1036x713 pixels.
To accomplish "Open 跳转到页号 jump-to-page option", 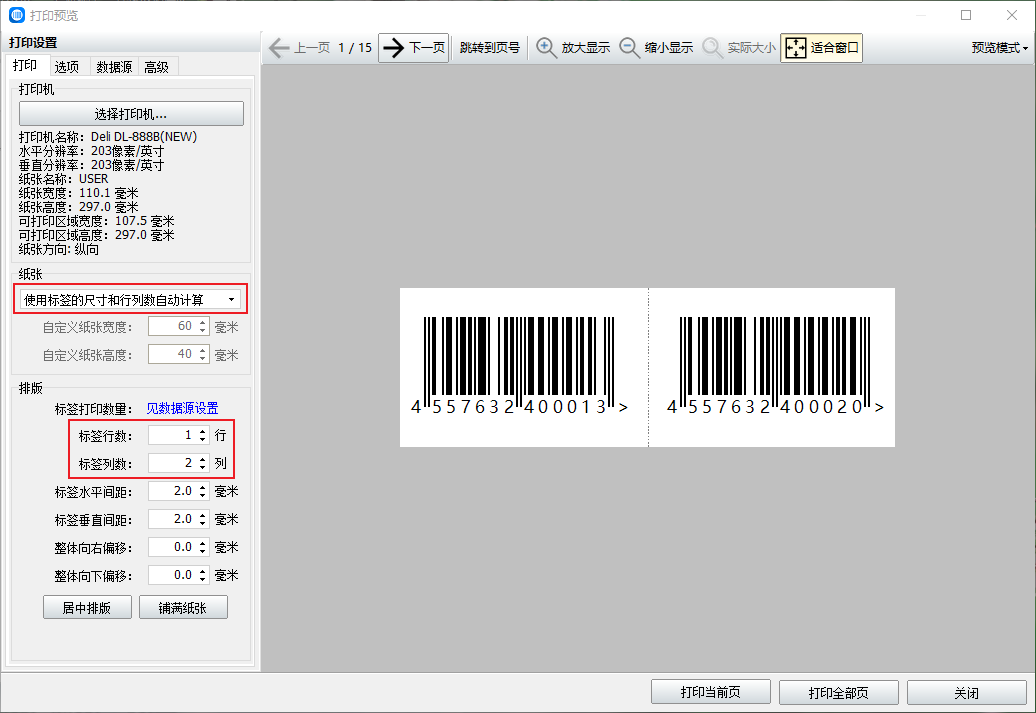I will click(490, 48).
